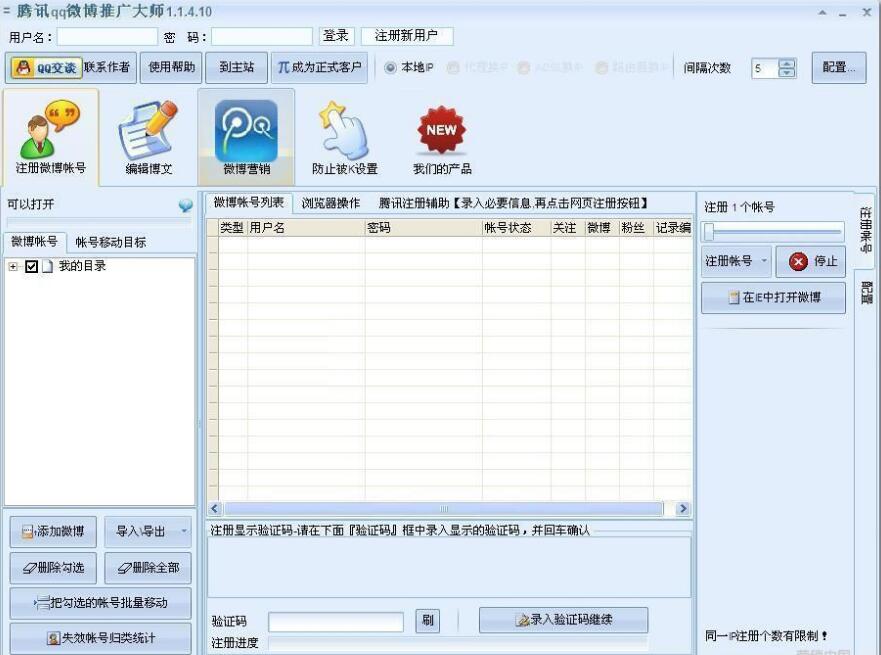881x655 pixels.
Task: Toggle the 我的目录 checkbox
Action: (x=31, y=266)
